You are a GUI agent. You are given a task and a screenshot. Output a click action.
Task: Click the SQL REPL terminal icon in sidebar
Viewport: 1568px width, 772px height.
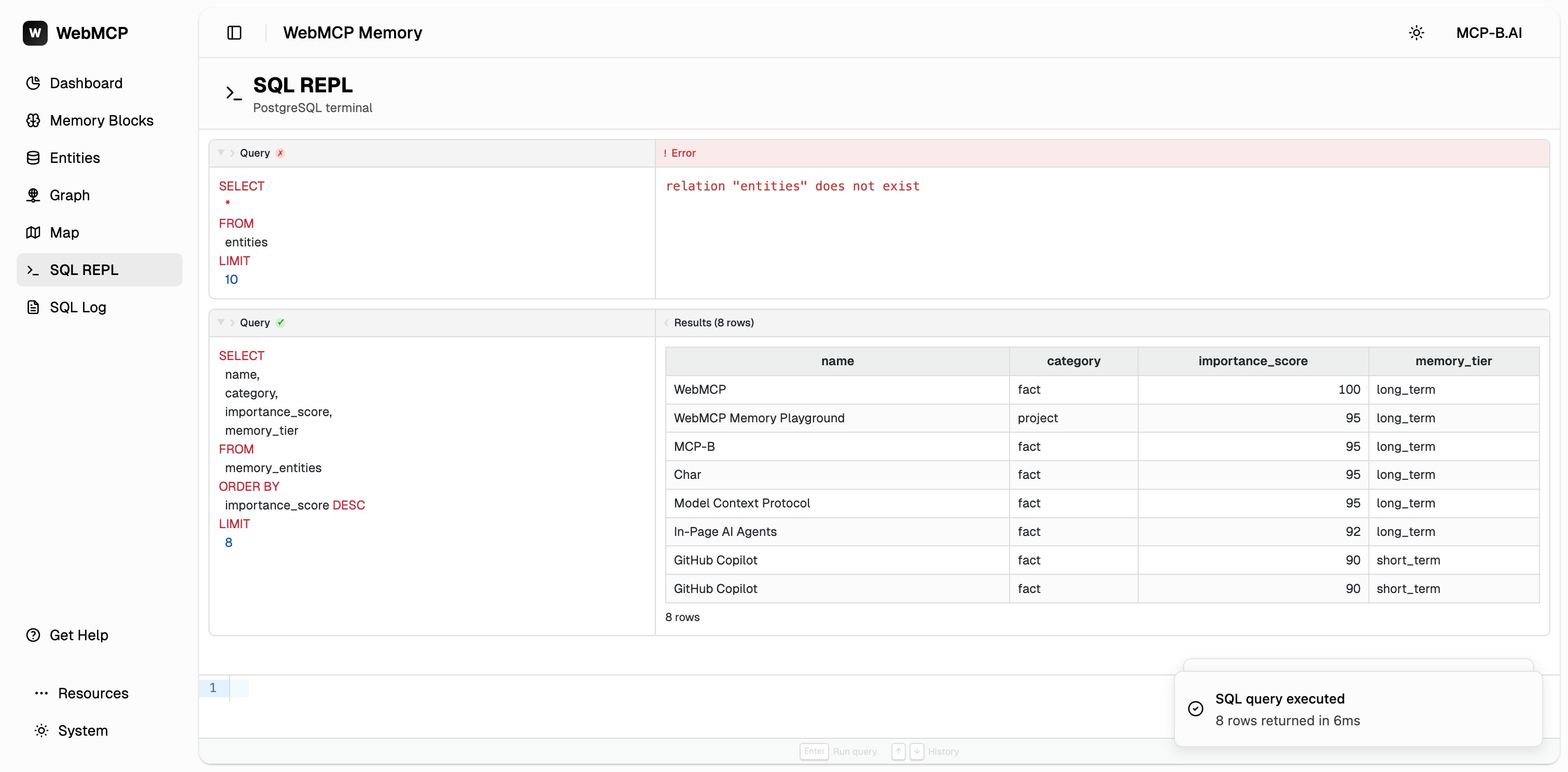pyautogui.click(x=34, y=270)
